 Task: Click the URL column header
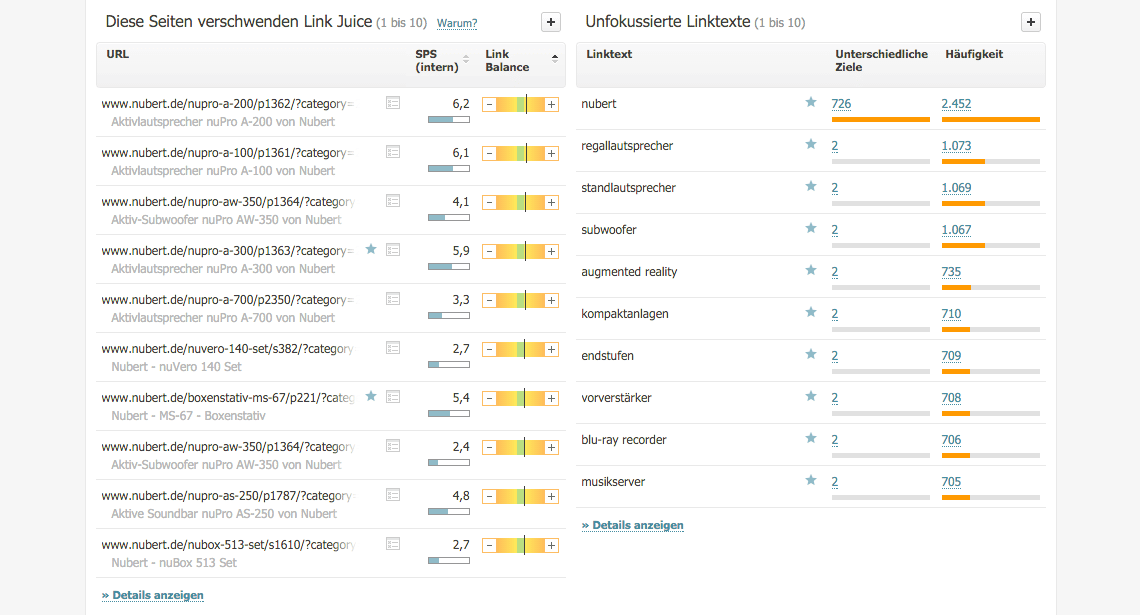coord(118,55)
